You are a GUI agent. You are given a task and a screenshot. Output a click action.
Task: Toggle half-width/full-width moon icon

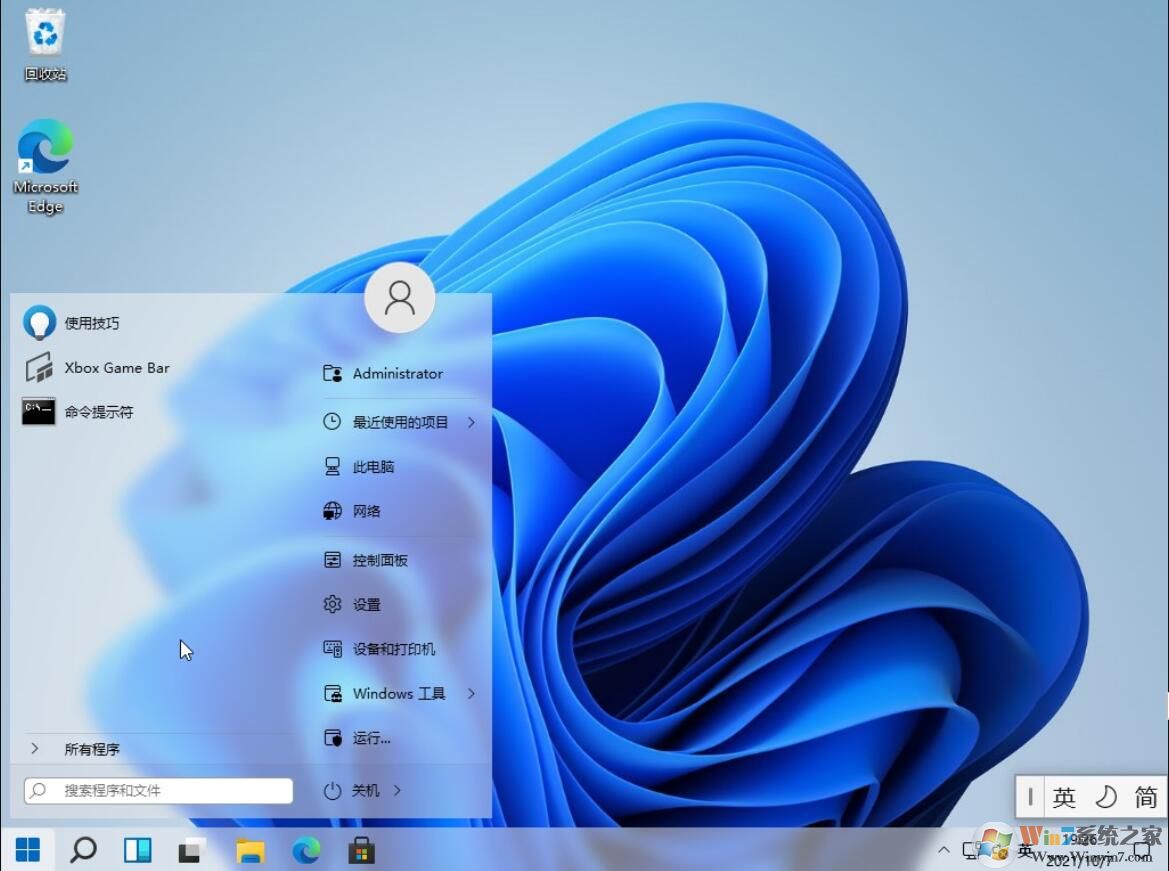tap(1107, 797)
